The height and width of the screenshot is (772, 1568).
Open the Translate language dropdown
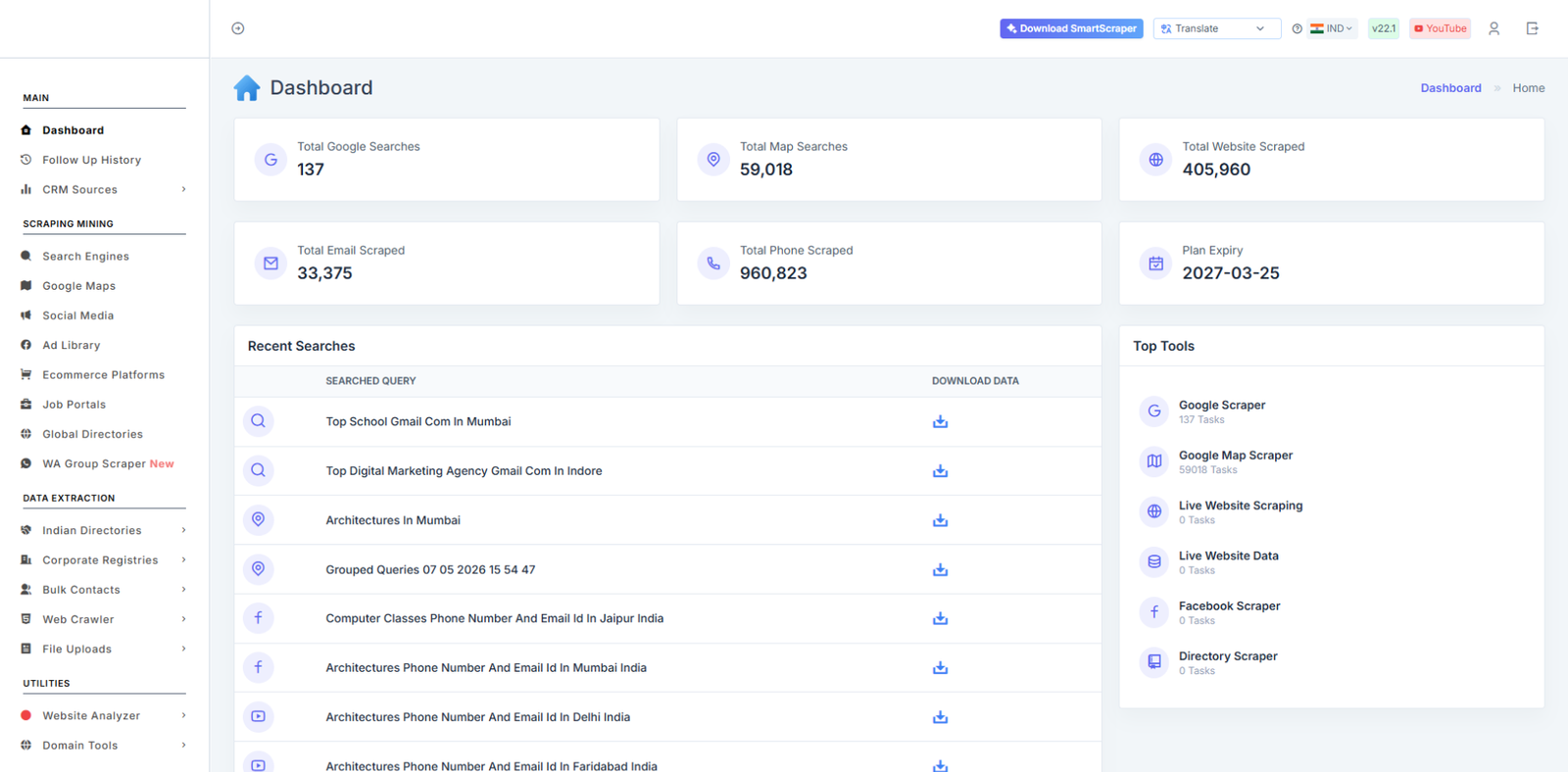click(x=1217, y=28)
